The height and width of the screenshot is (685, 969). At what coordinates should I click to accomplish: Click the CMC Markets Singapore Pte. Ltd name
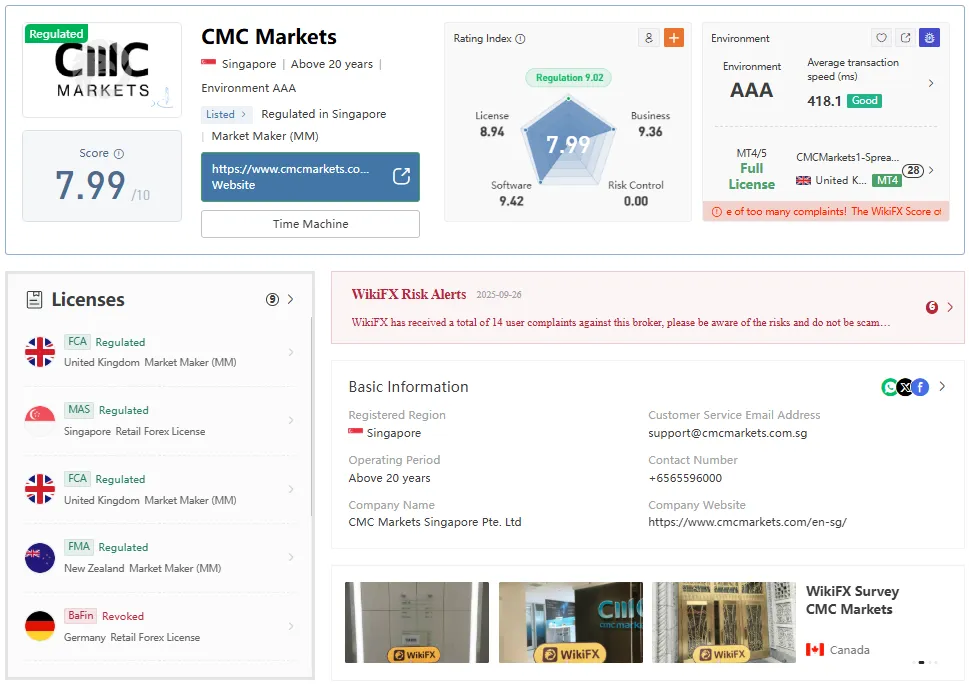(x=434, y=522)
